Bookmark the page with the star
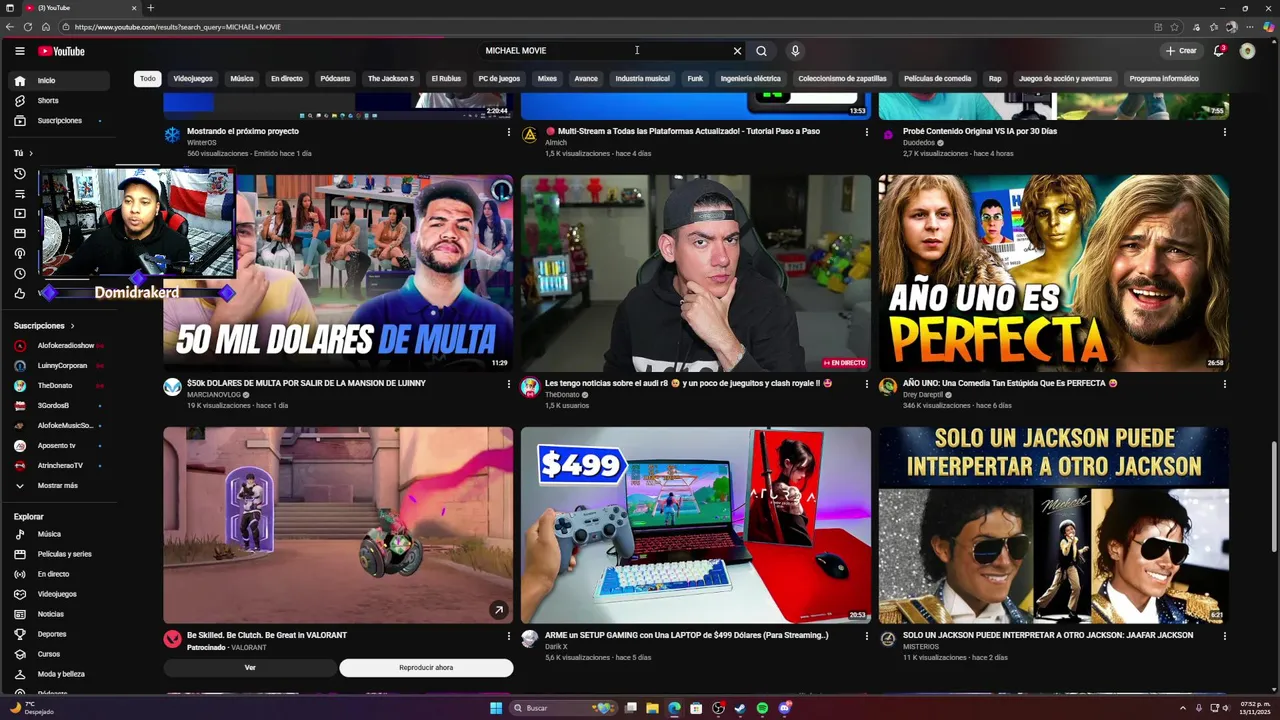Image resolution: width=1280 pixels, height=720 pixels. 1175,27
